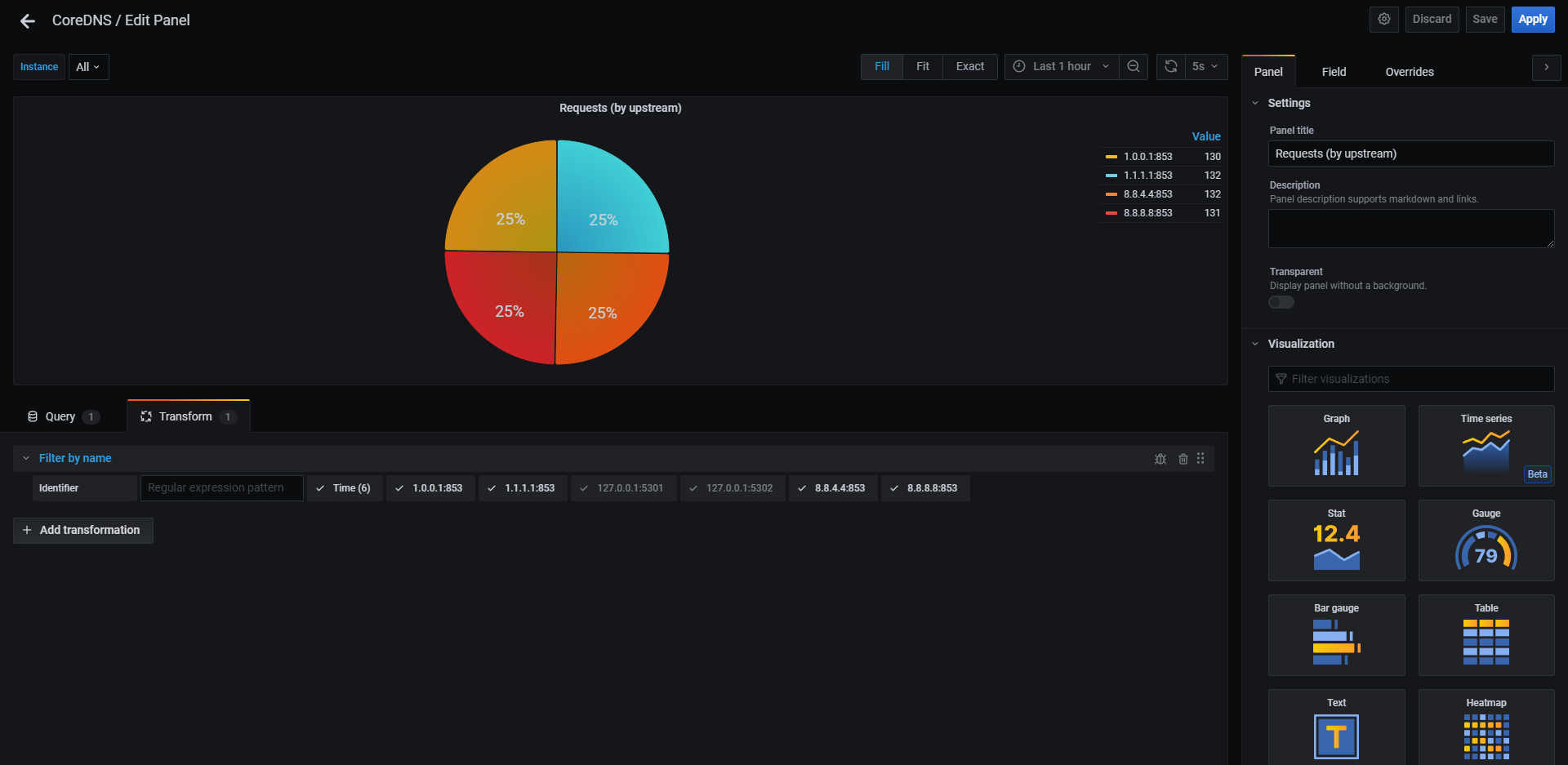Focus the Description text area

1411,229
